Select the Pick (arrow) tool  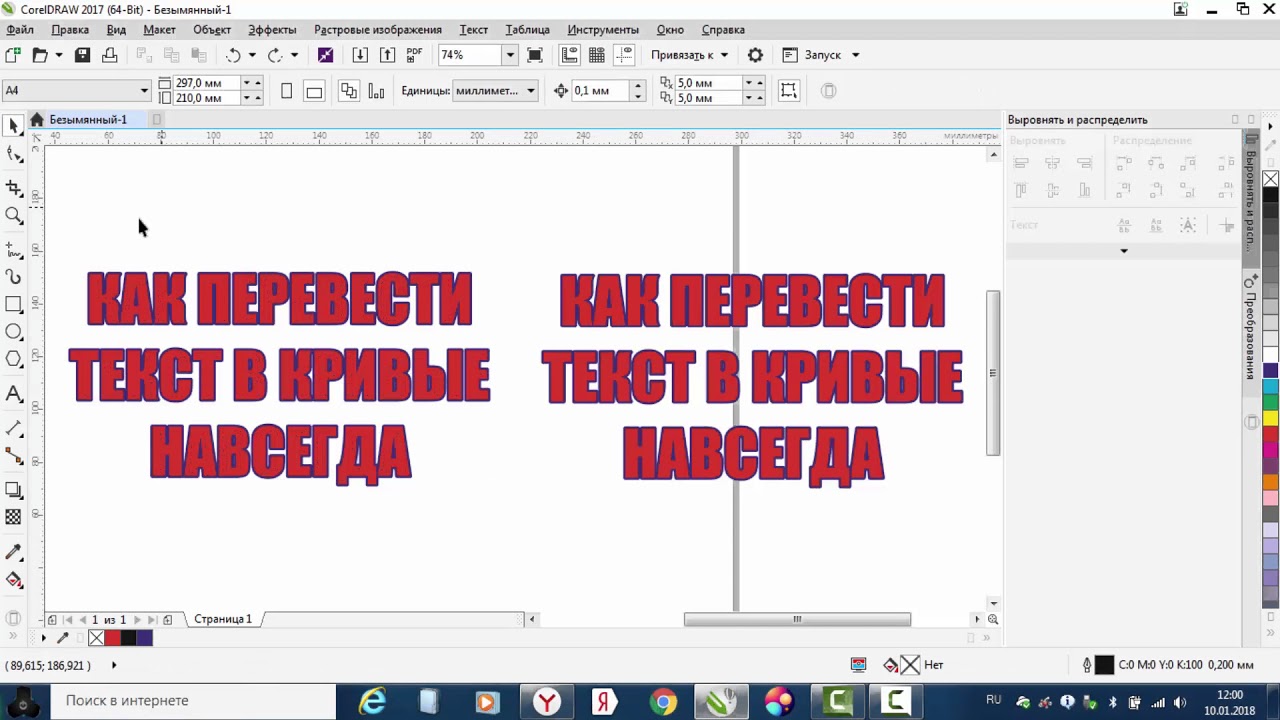14,126
